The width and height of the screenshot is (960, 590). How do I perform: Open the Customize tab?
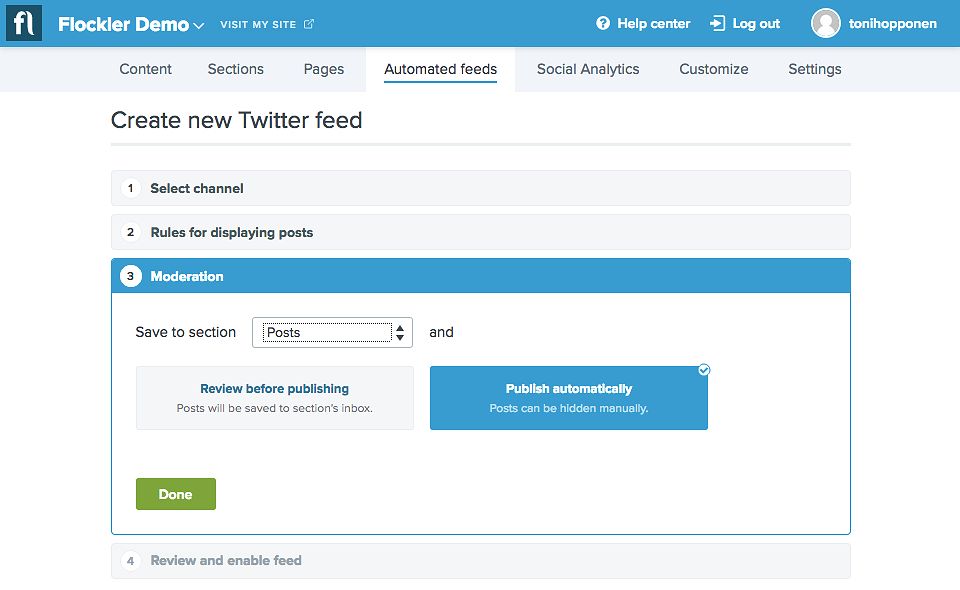[x=713, y=69]
